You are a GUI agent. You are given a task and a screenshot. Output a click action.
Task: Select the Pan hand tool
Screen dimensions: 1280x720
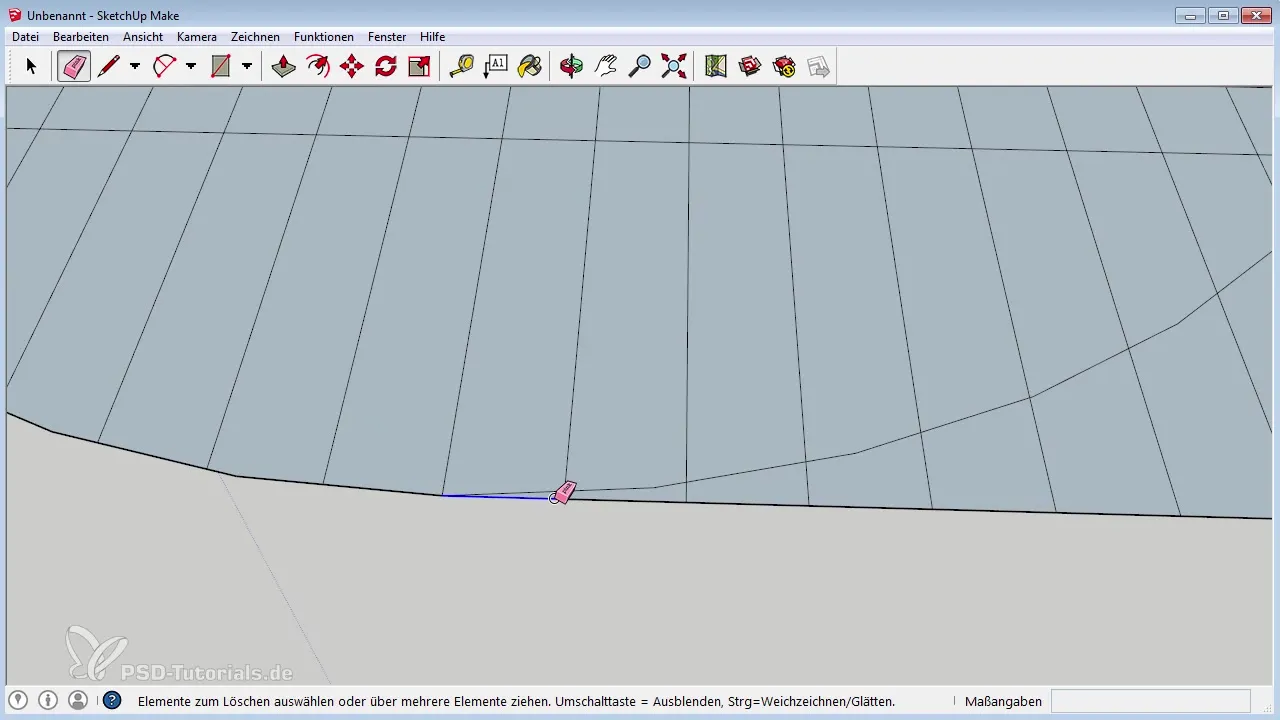pyautogui.click(x=606, y=66)
